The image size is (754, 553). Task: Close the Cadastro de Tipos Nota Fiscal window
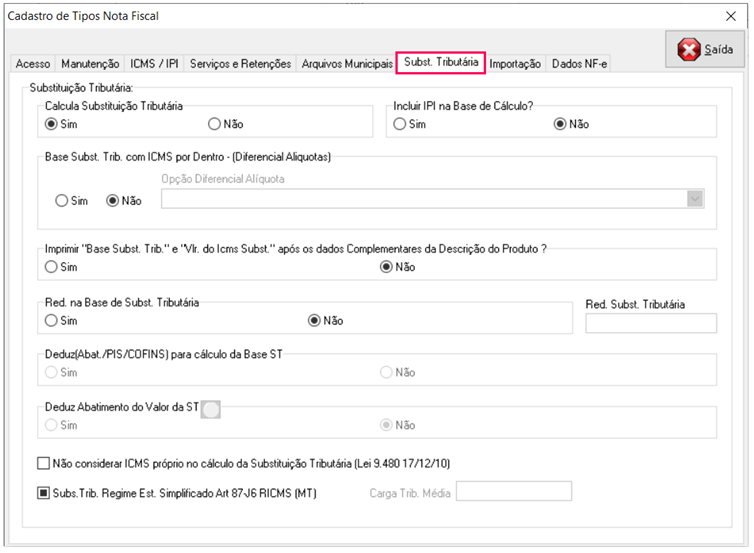click(729, 16)
